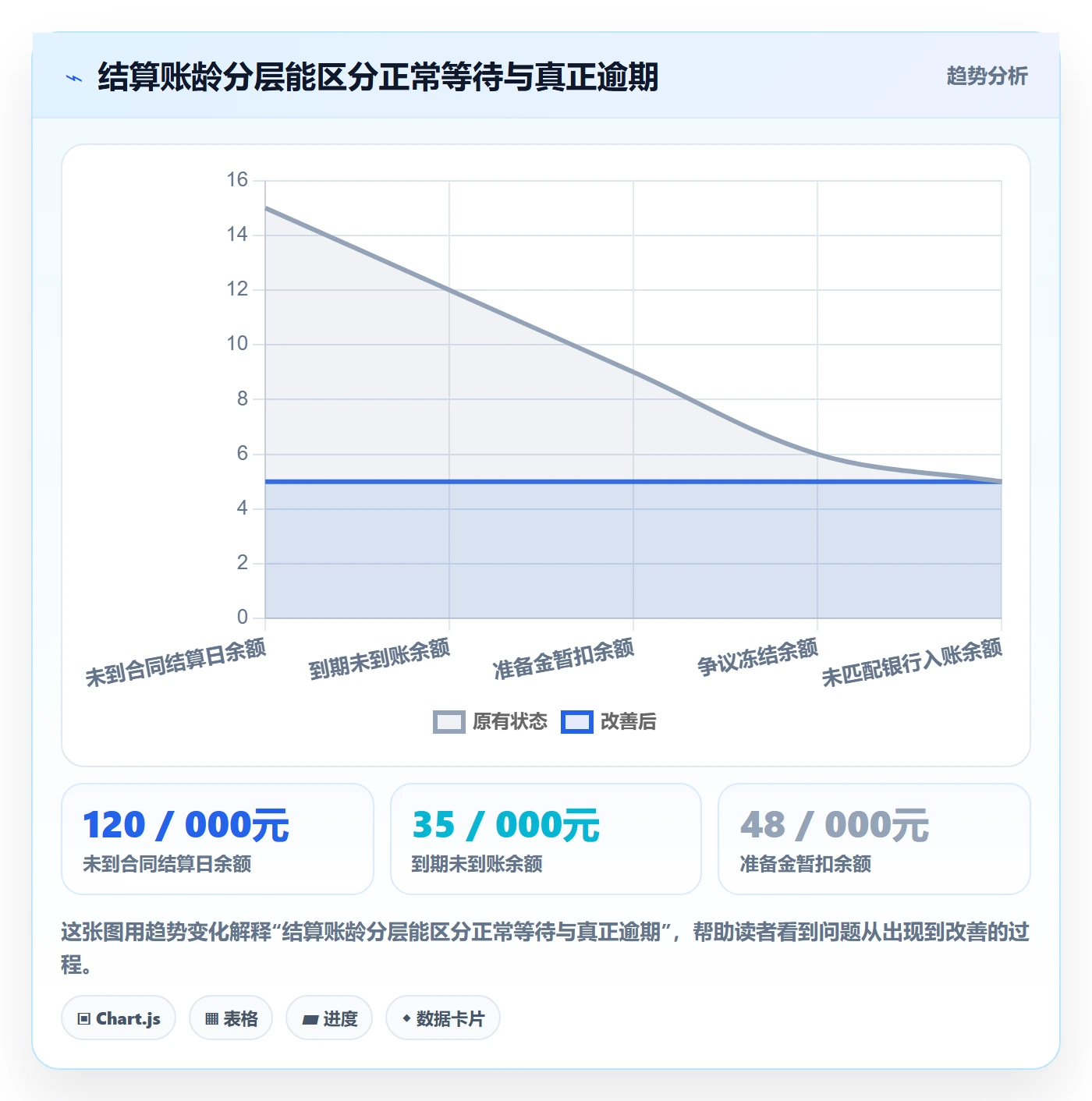Toggle the 原有状态 legend item
The height and width of the screenshot is (1101, 1092).
coord(491,722)
